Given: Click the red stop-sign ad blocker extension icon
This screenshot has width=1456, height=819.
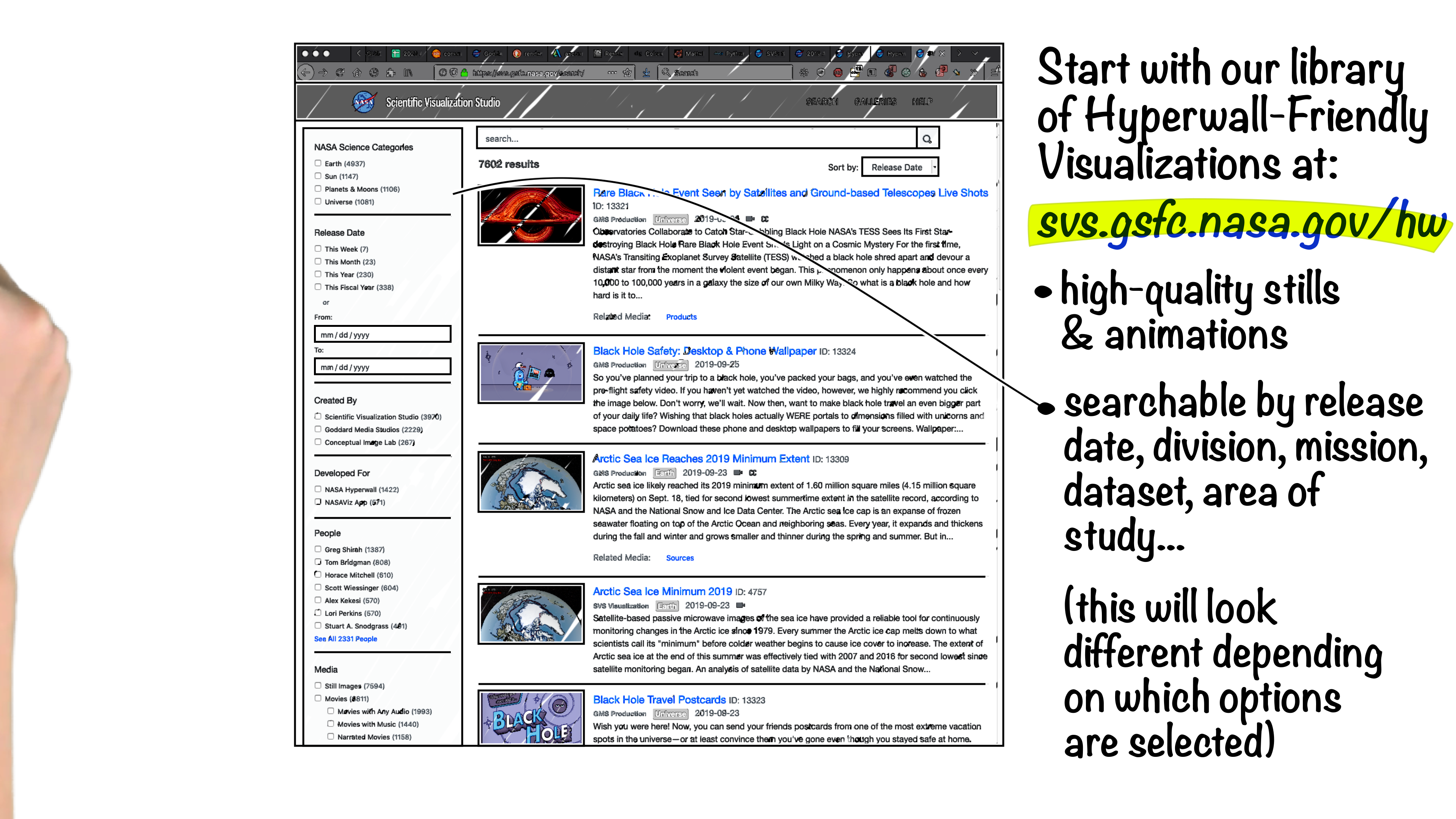Looking at the screenshot, I should pyautogui.click(x=838, y=72).
